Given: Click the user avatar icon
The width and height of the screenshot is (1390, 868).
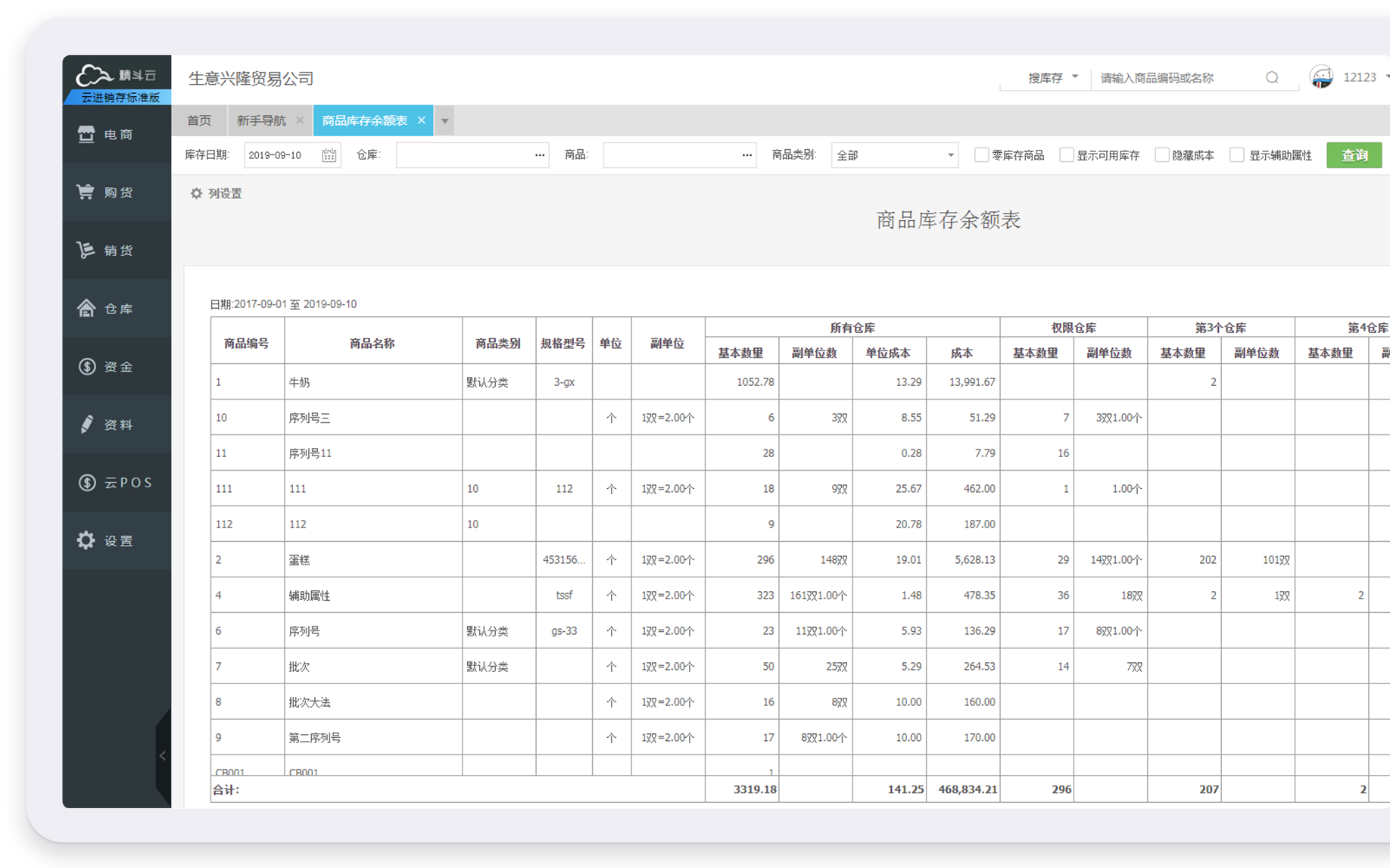Looking at the screenshot, I should point(1322,77).
